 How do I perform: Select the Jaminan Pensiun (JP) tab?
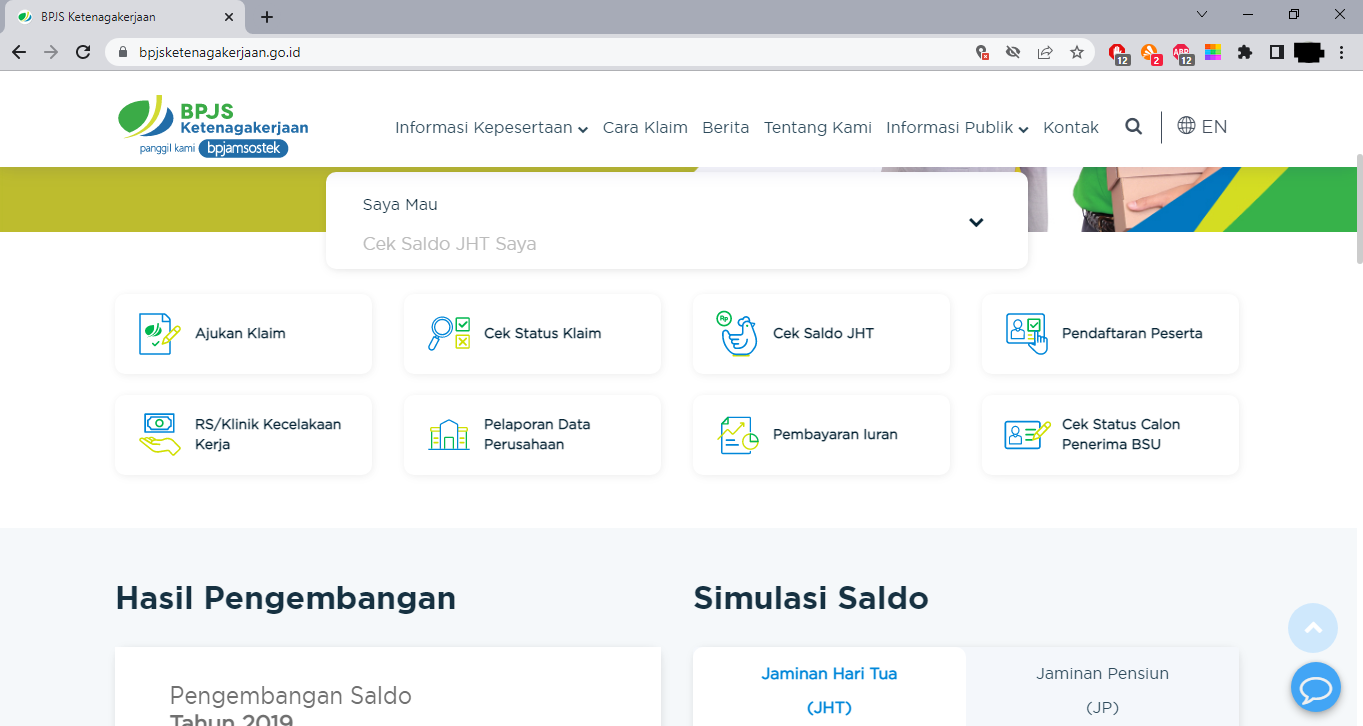coord(1102,688)
